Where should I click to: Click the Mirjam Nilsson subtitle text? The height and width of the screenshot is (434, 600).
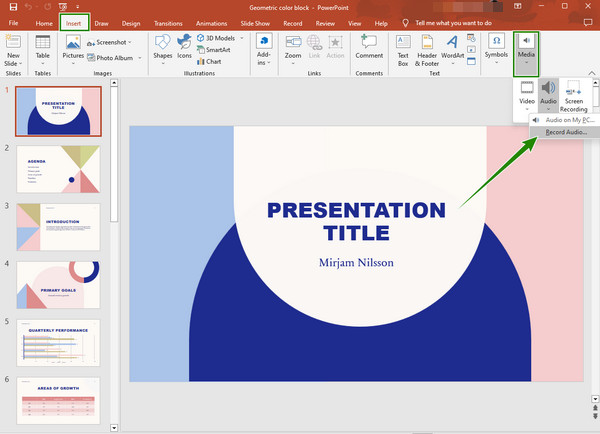[356, 263]
